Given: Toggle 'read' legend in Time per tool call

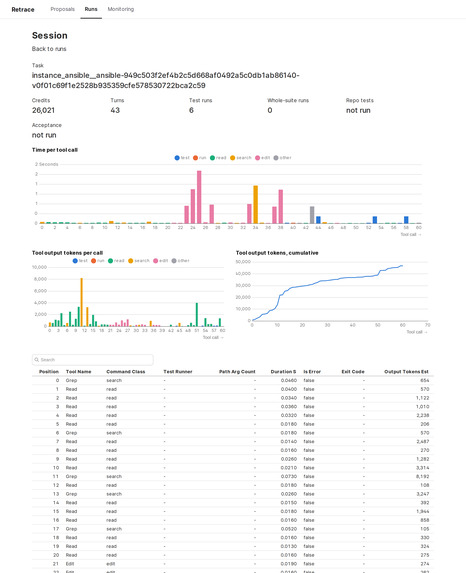Looking at the screenshot, I should tap(218, 158).
